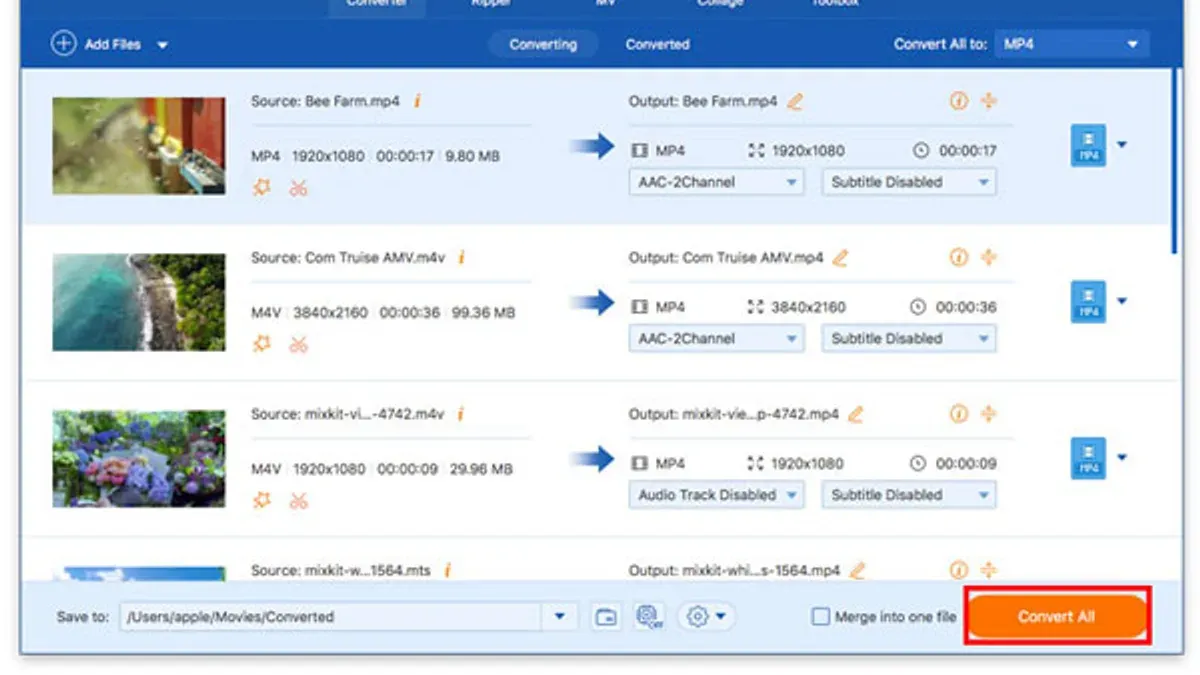The height and width of the screenshot is (675, 1200).
Task: Click the Add Files button
Action: (x=96, y=44)
